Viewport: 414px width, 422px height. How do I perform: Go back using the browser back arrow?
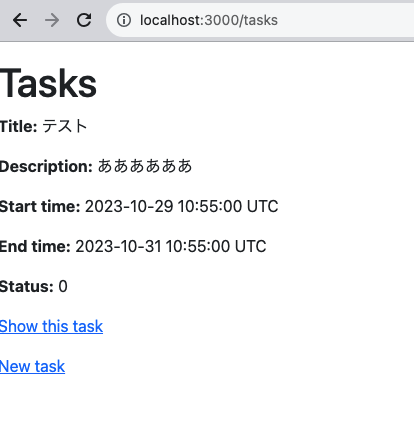pyautogui.click(x=20, y=20)
